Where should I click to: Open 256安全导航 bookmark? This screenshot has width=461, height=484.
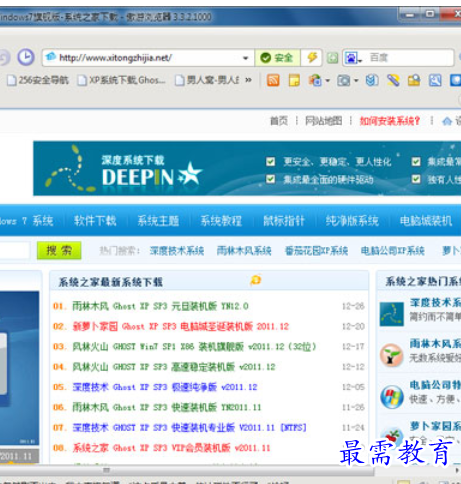coord(38,80)
